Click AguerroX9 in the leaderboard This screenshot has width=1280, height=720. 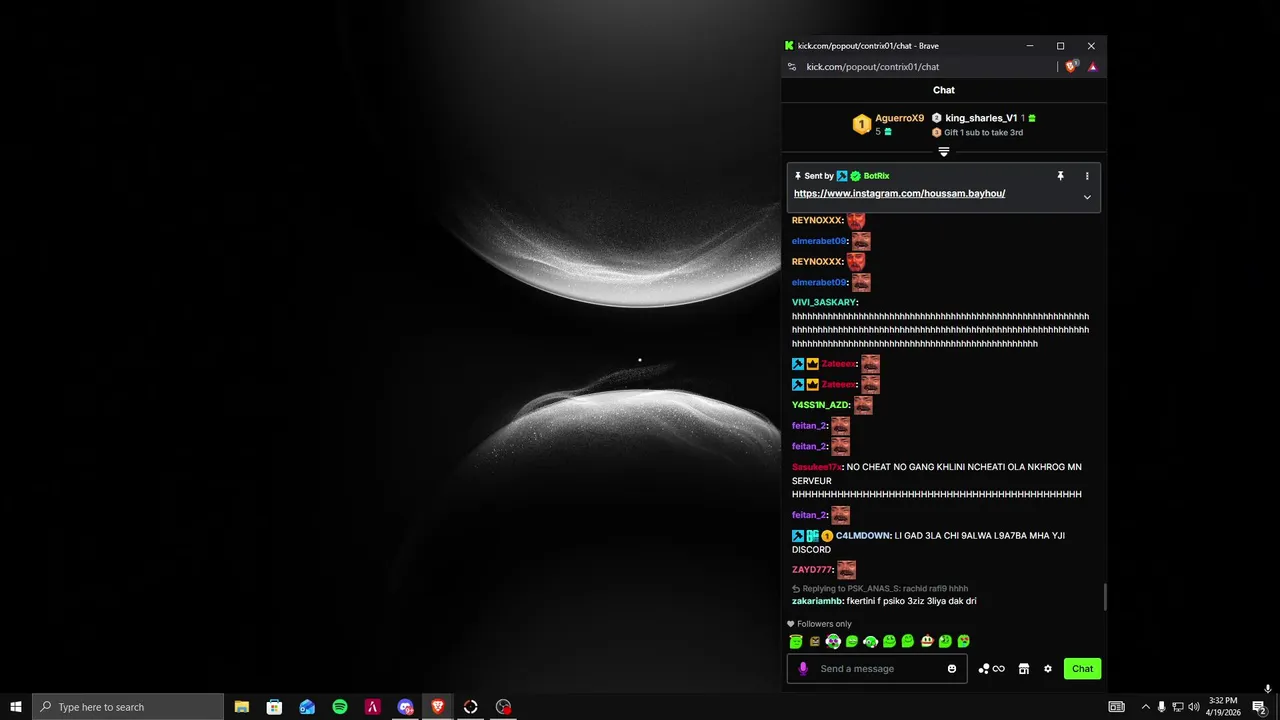click(x=899, y=118)
